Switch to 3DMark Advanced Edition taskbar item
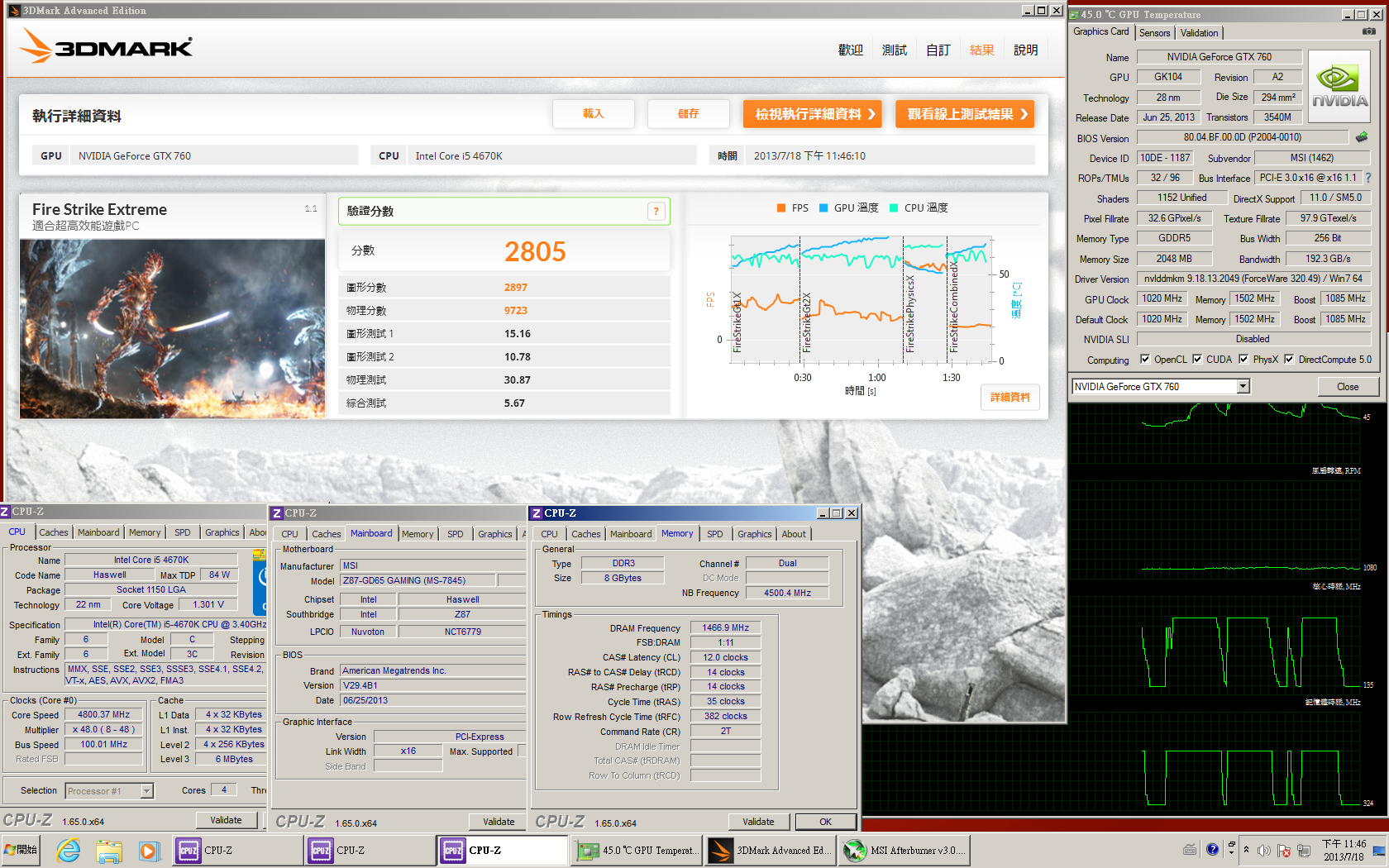The width and height of the screenshot is (1389, 868). pyautogui.click(x=770, y=850)
